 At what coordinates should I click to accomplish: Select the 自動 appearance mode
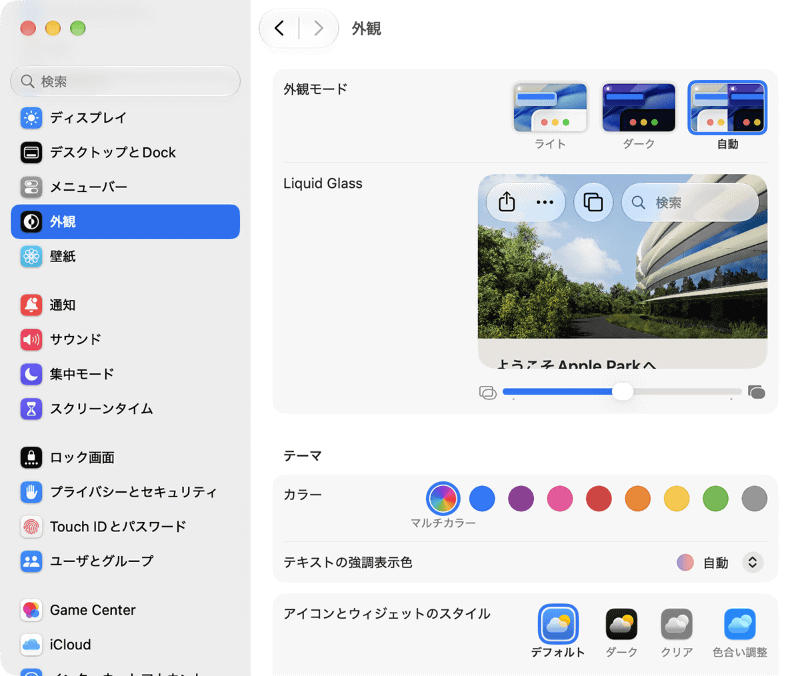tap(728, 116)
